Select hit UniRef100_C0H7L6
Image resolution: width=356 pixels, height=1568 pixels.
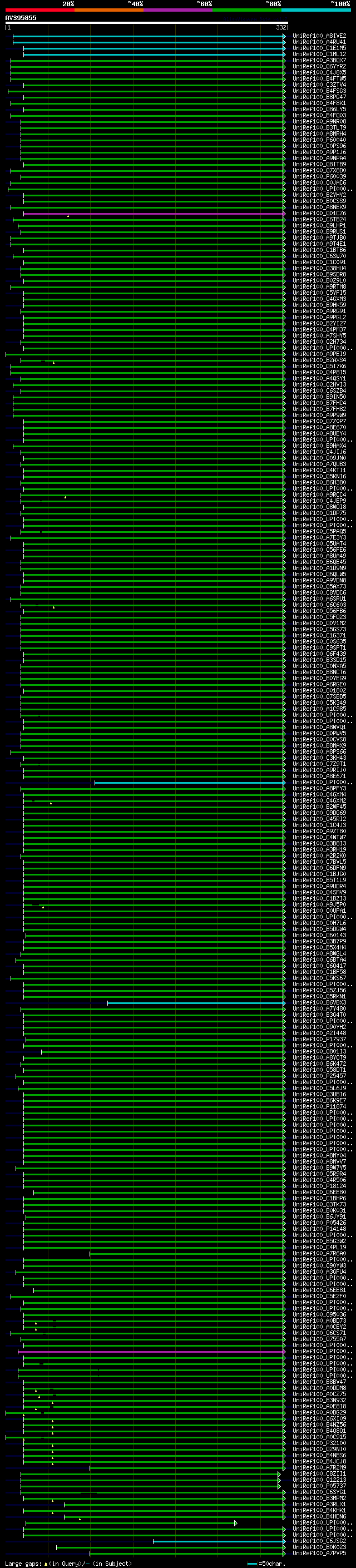[319, 923]
